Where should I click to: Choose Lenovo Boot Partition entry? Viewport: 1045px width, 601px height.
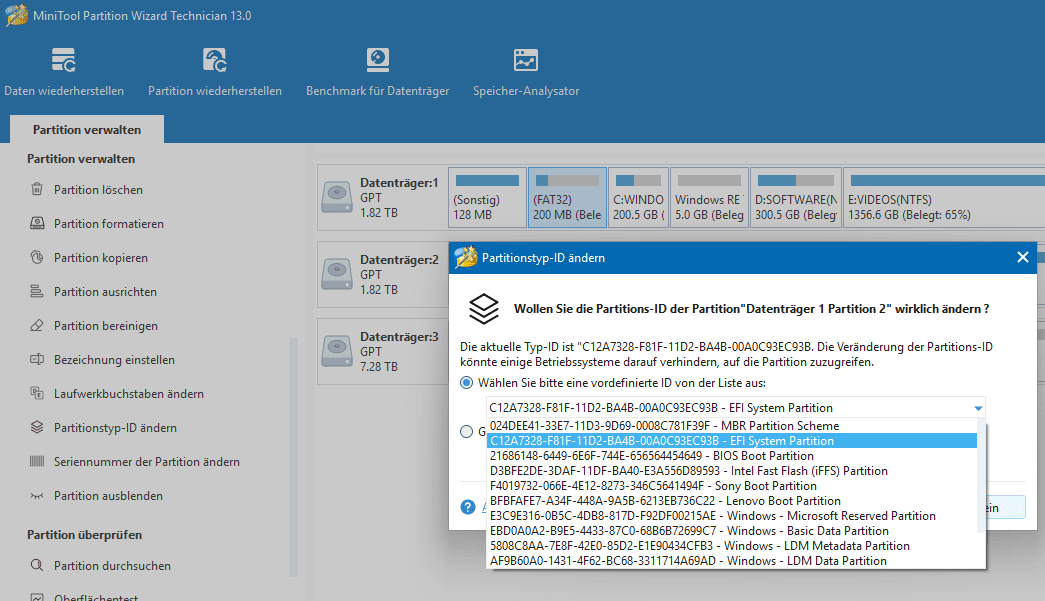731,500
